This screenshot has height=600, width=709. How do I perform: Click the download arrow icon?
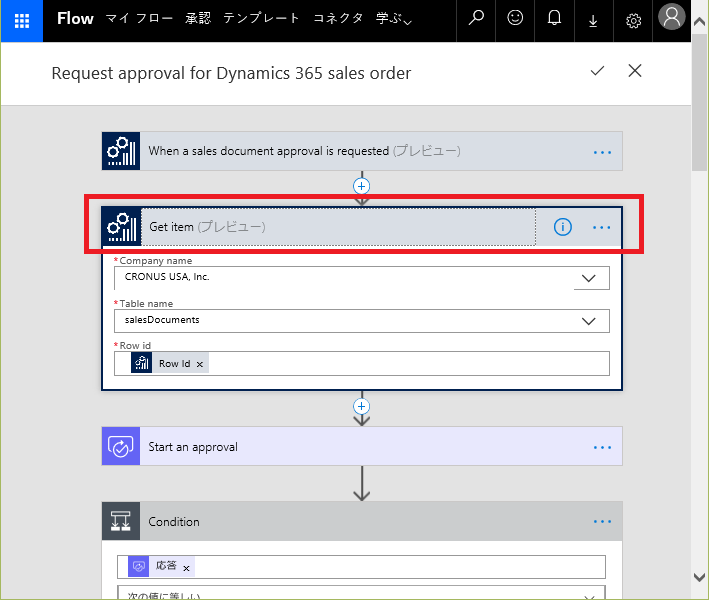[593, 21]
